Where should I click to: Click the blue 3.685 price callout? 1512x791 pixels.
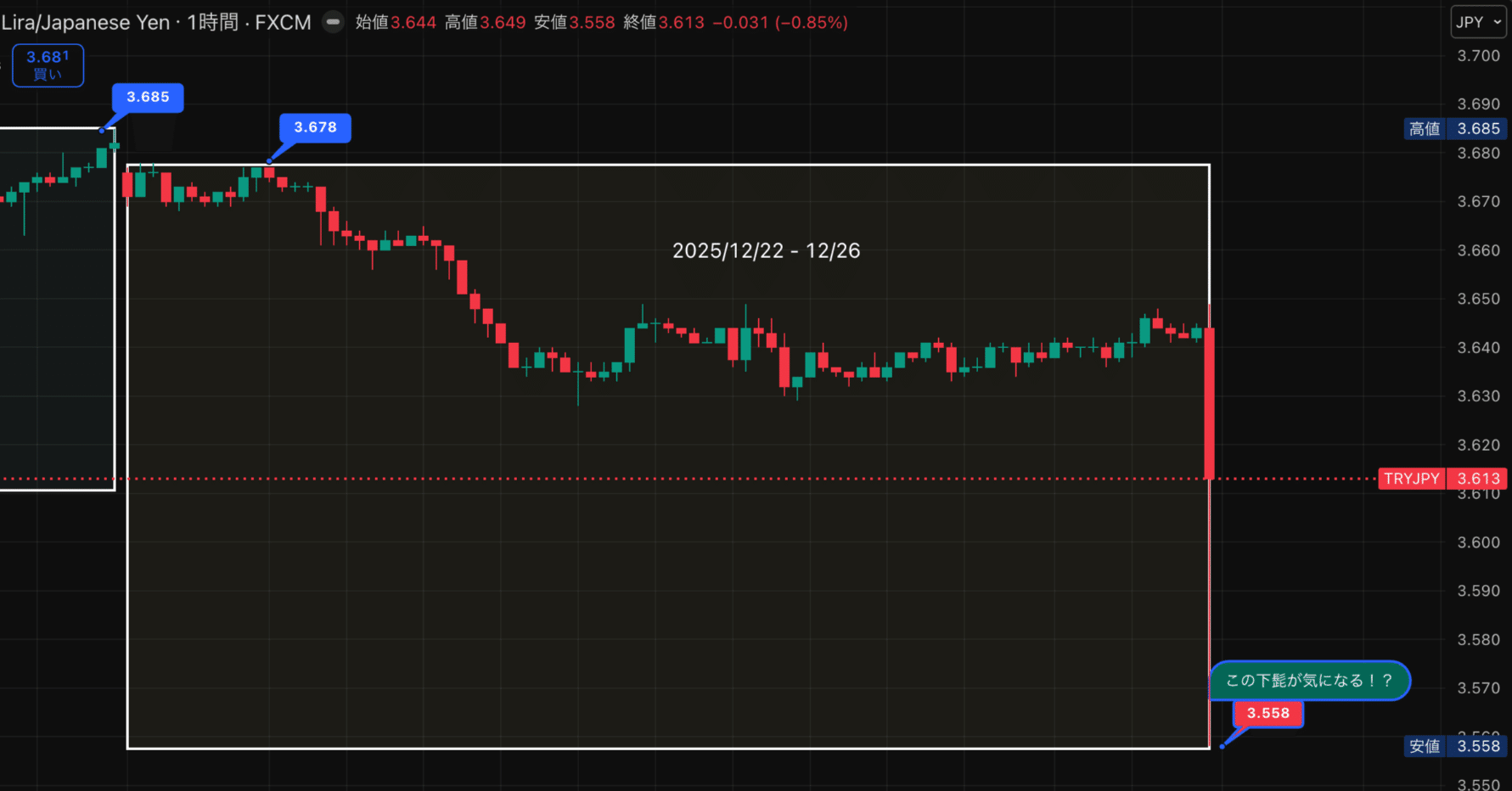(x=147, y=98)
